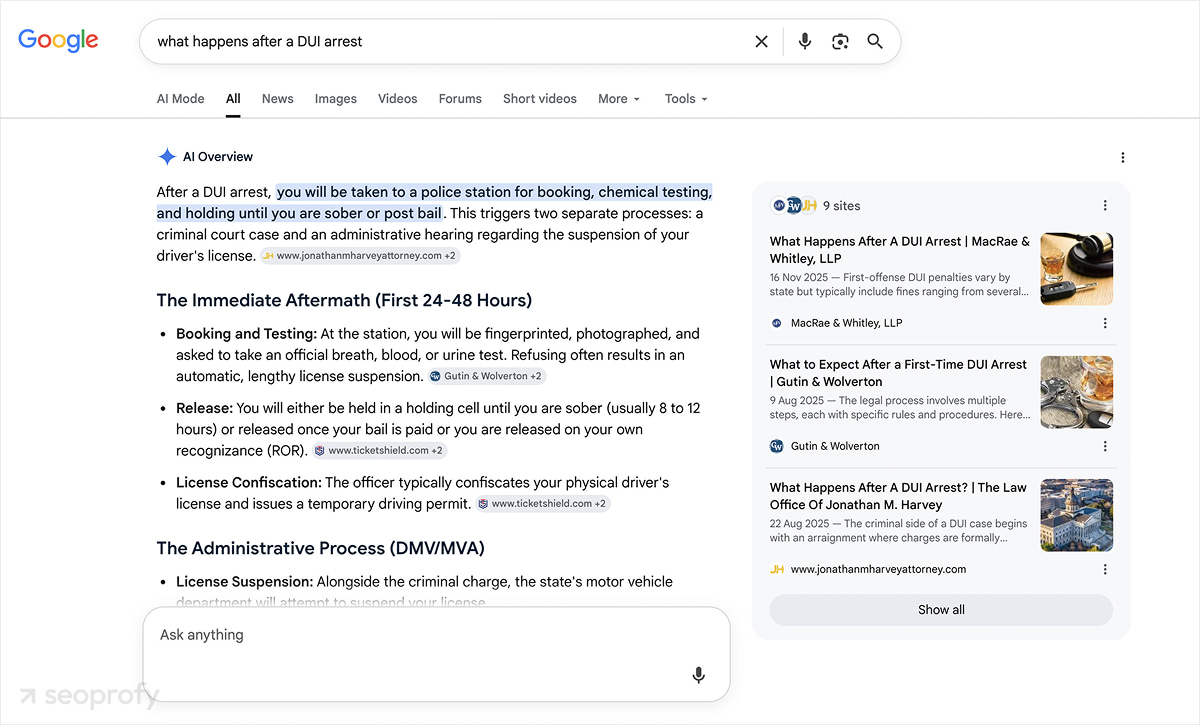Switch to the Videos tab

click(398, 99)
